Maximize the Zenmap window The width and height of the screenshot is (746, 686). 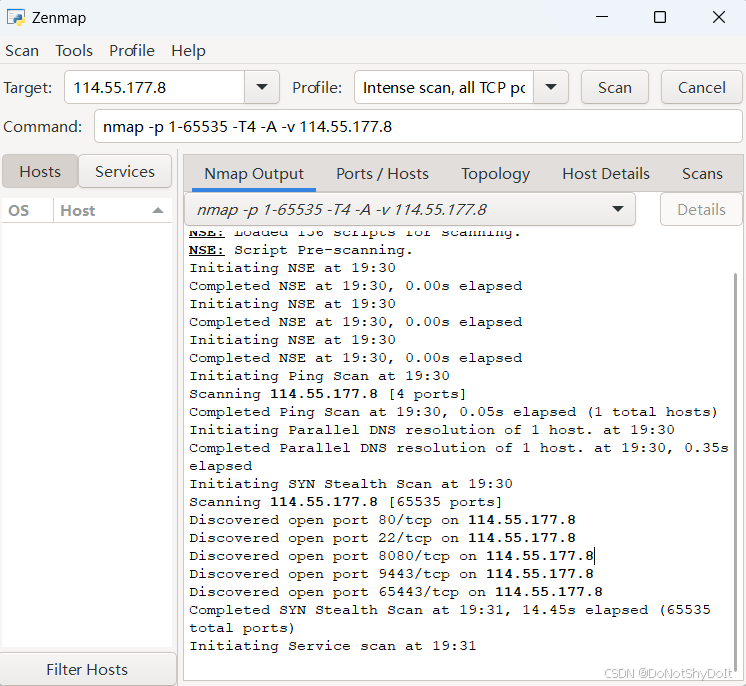660,17
